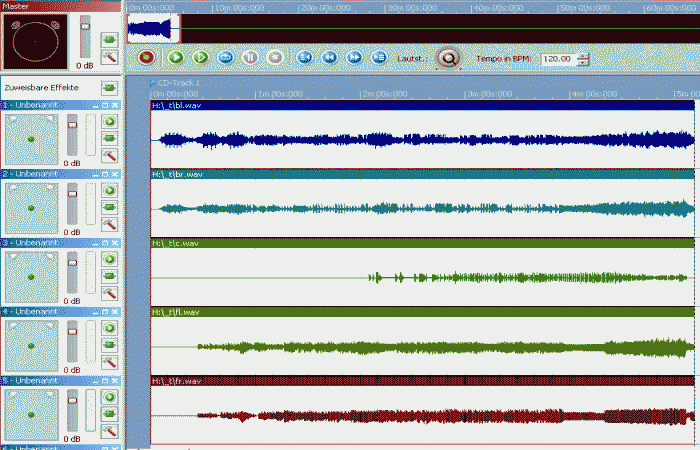
Task: Open the Master effects chip icon
Action: [110, 39]
